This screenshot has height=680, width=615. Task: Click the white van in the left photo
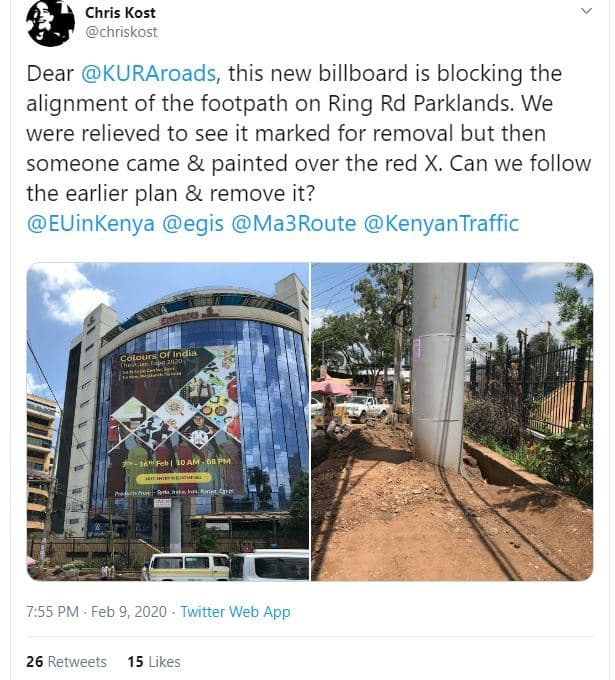tap(188, 567)
